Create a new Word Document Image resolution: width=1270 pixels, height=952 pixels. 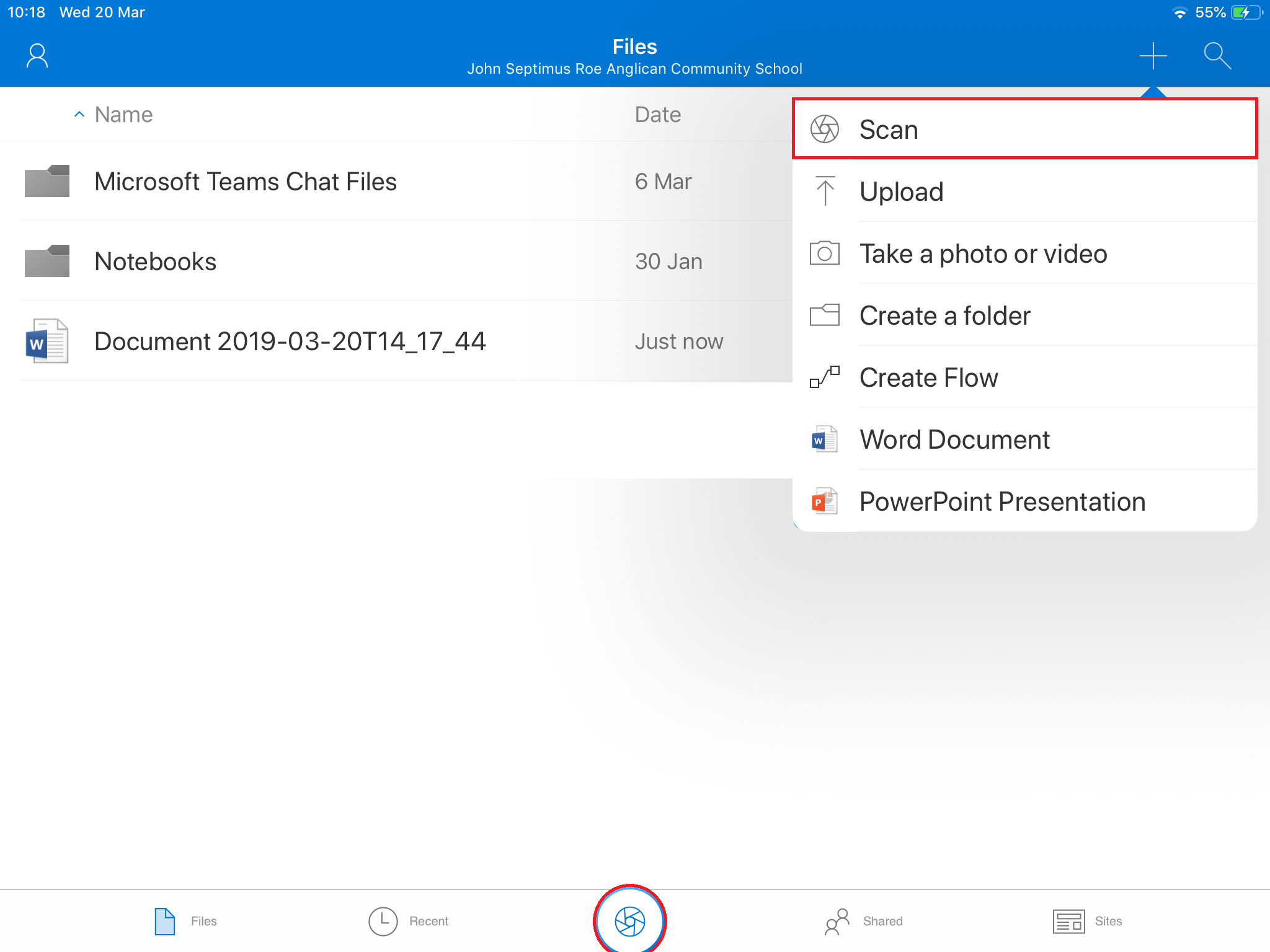point(1025,439)
